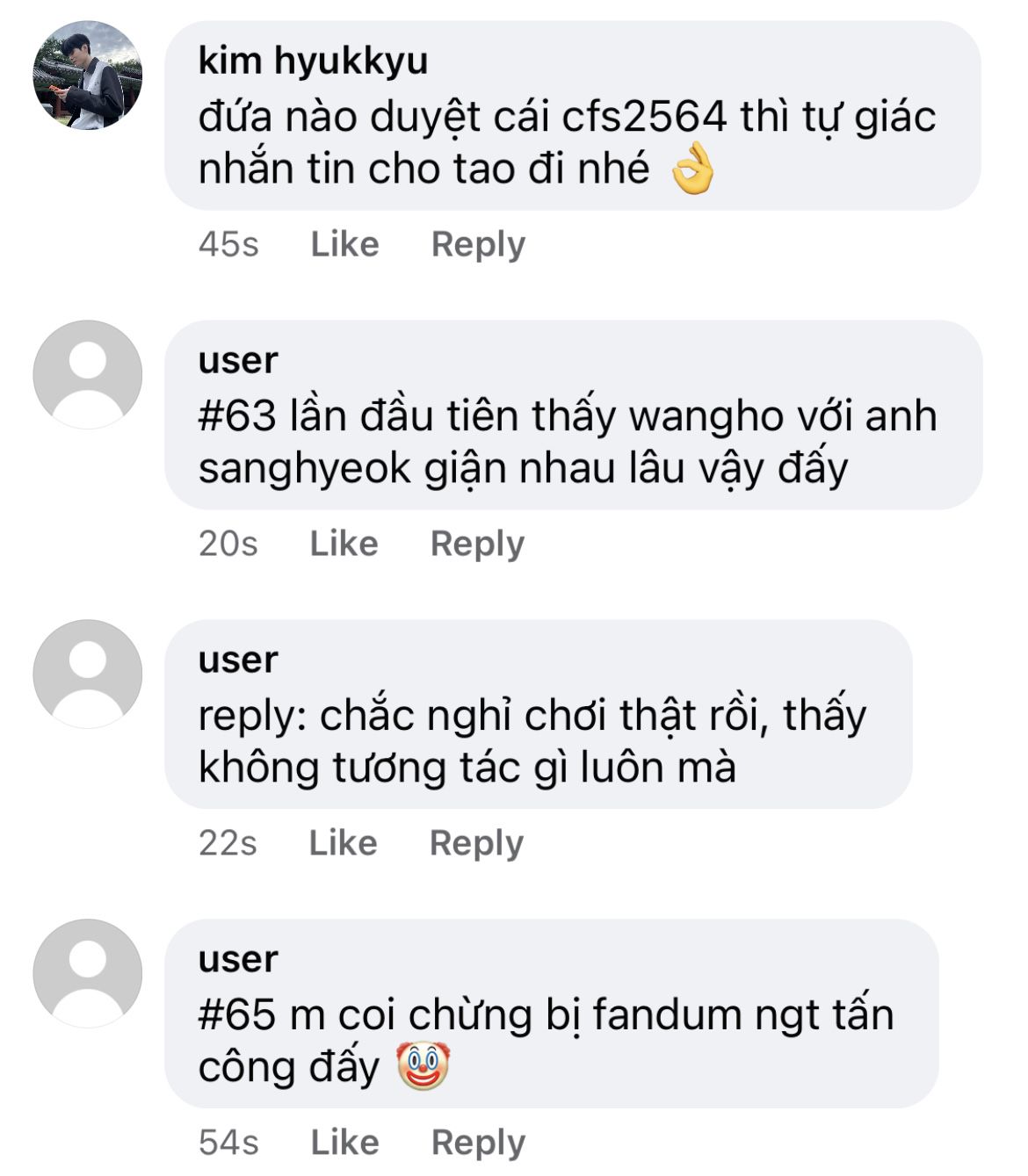Click the OK hand emoji
1028x1176 pixels.
692,168
